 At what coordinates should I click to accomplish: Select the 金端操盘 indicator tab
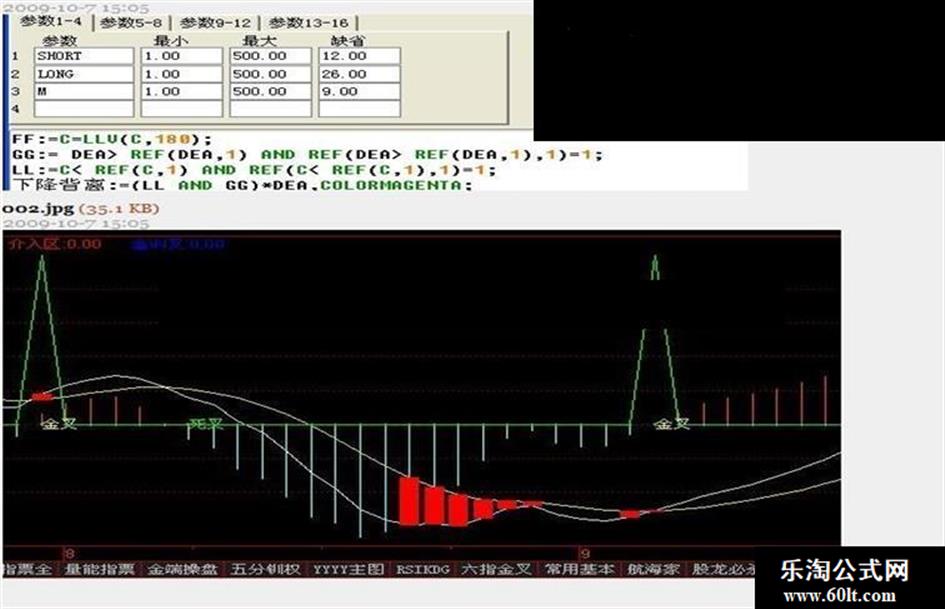(182, 569)
